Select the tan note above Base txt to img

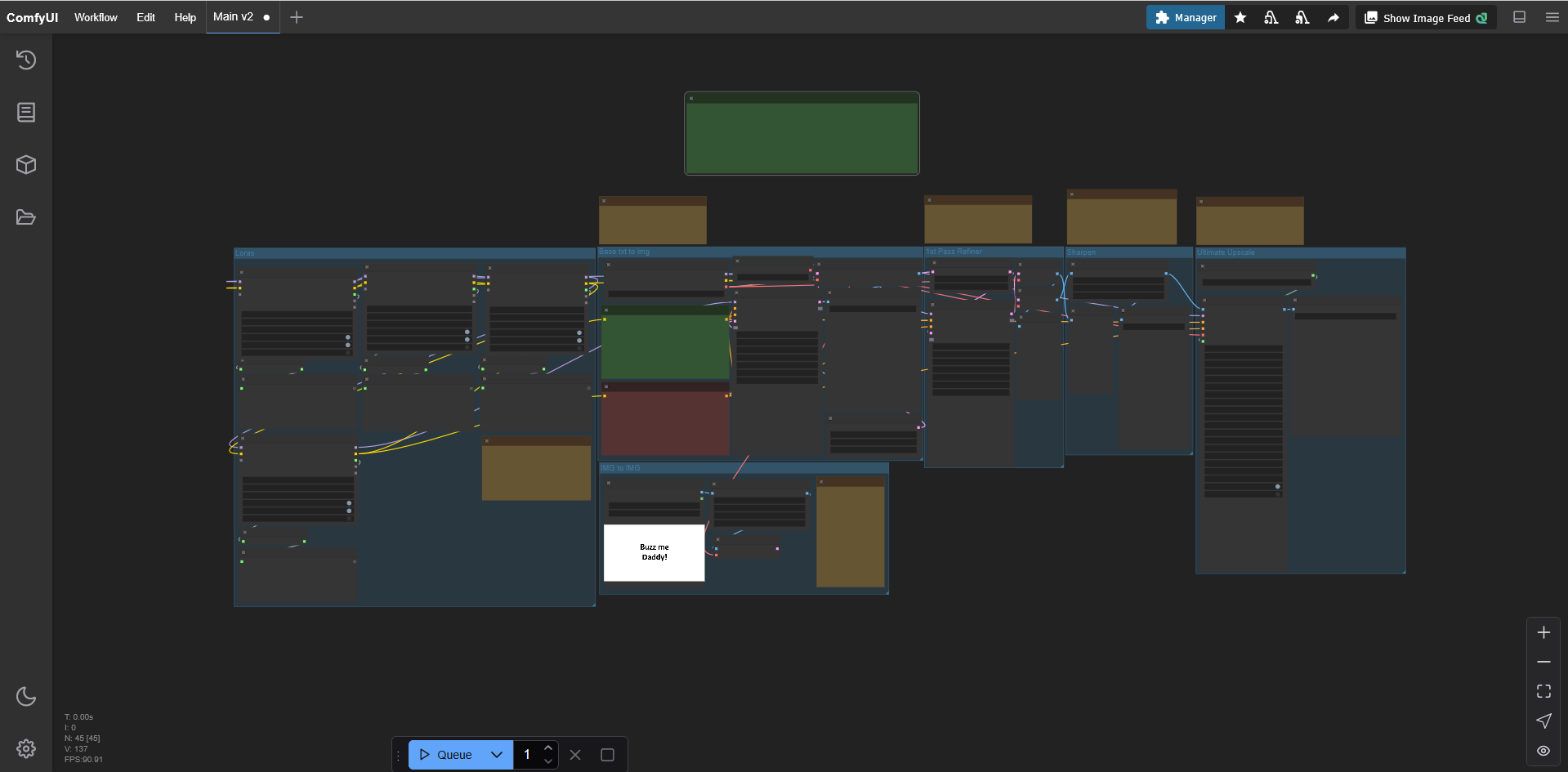(653, 220)
